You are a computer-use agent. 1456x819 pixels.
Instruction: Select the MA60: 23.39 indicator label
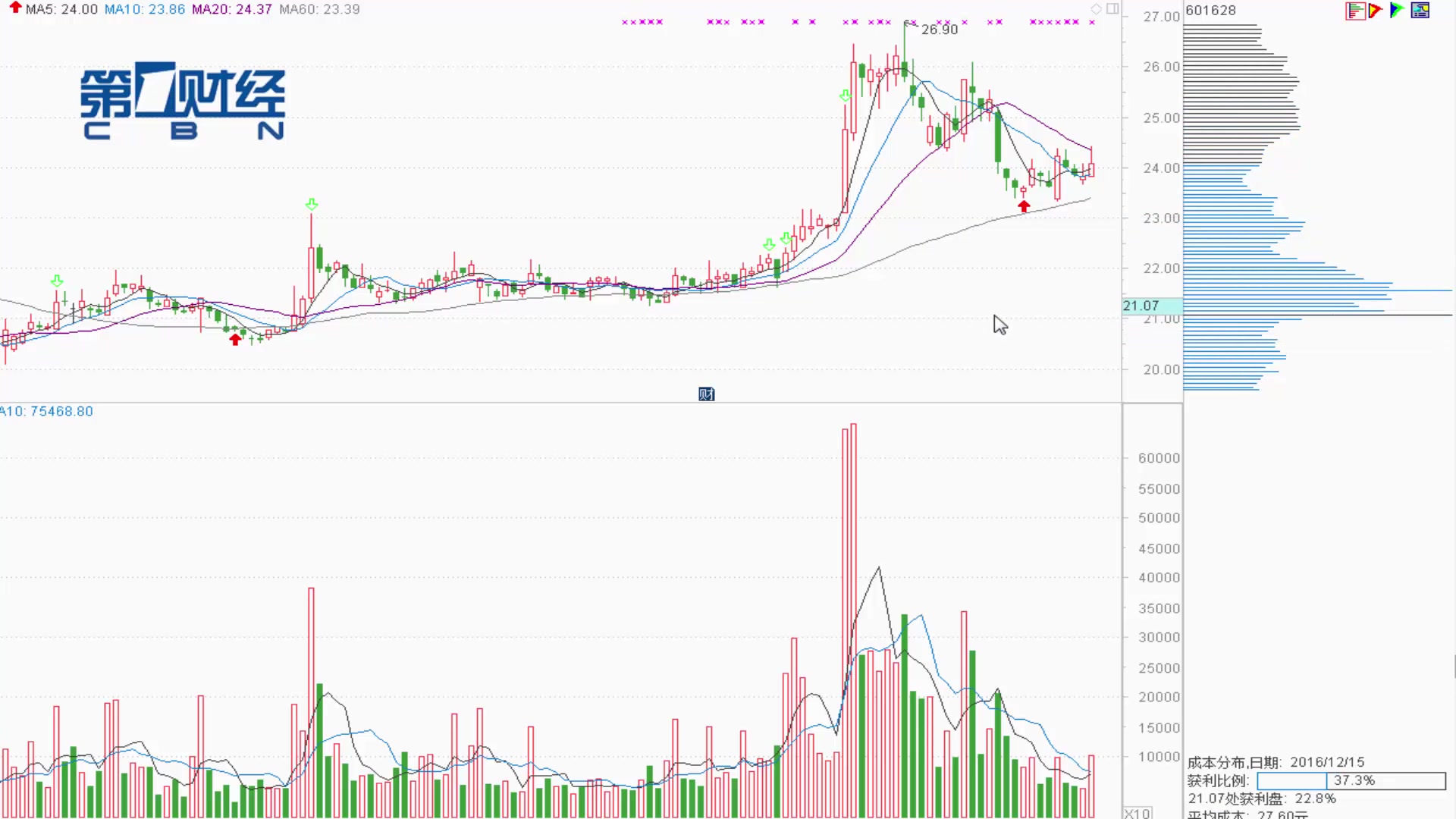click(319, 9)
